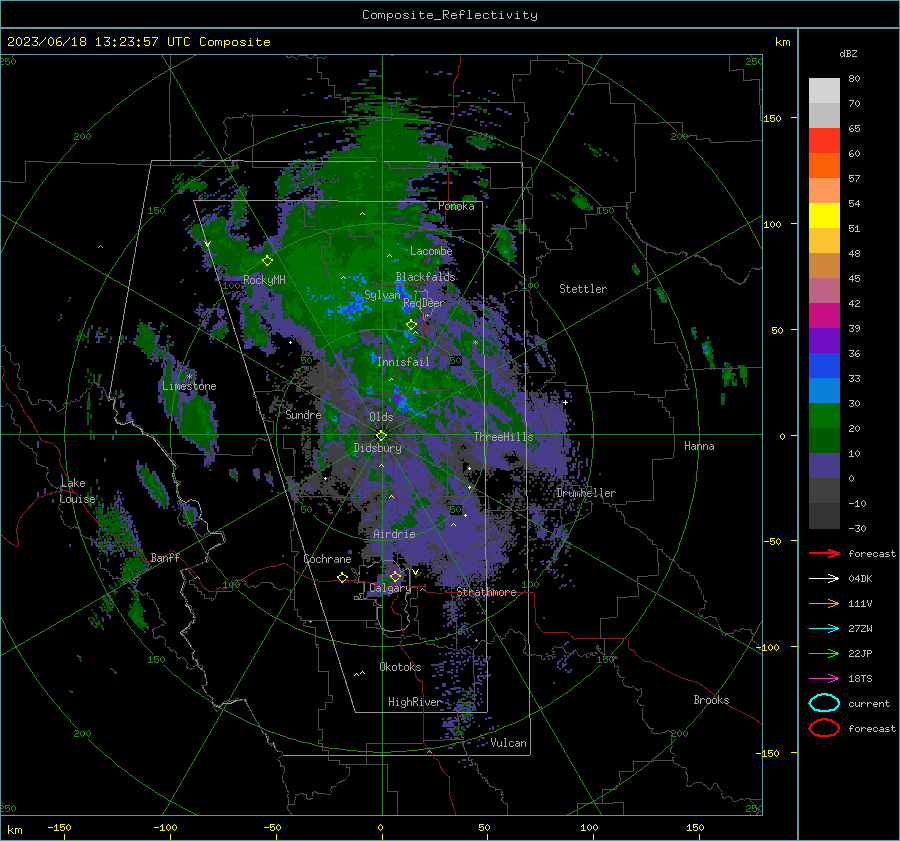Click the red forecast arrow in legend
Image resolution: width=900 pixels, height=841 pixels.
[x=824, y=553]
